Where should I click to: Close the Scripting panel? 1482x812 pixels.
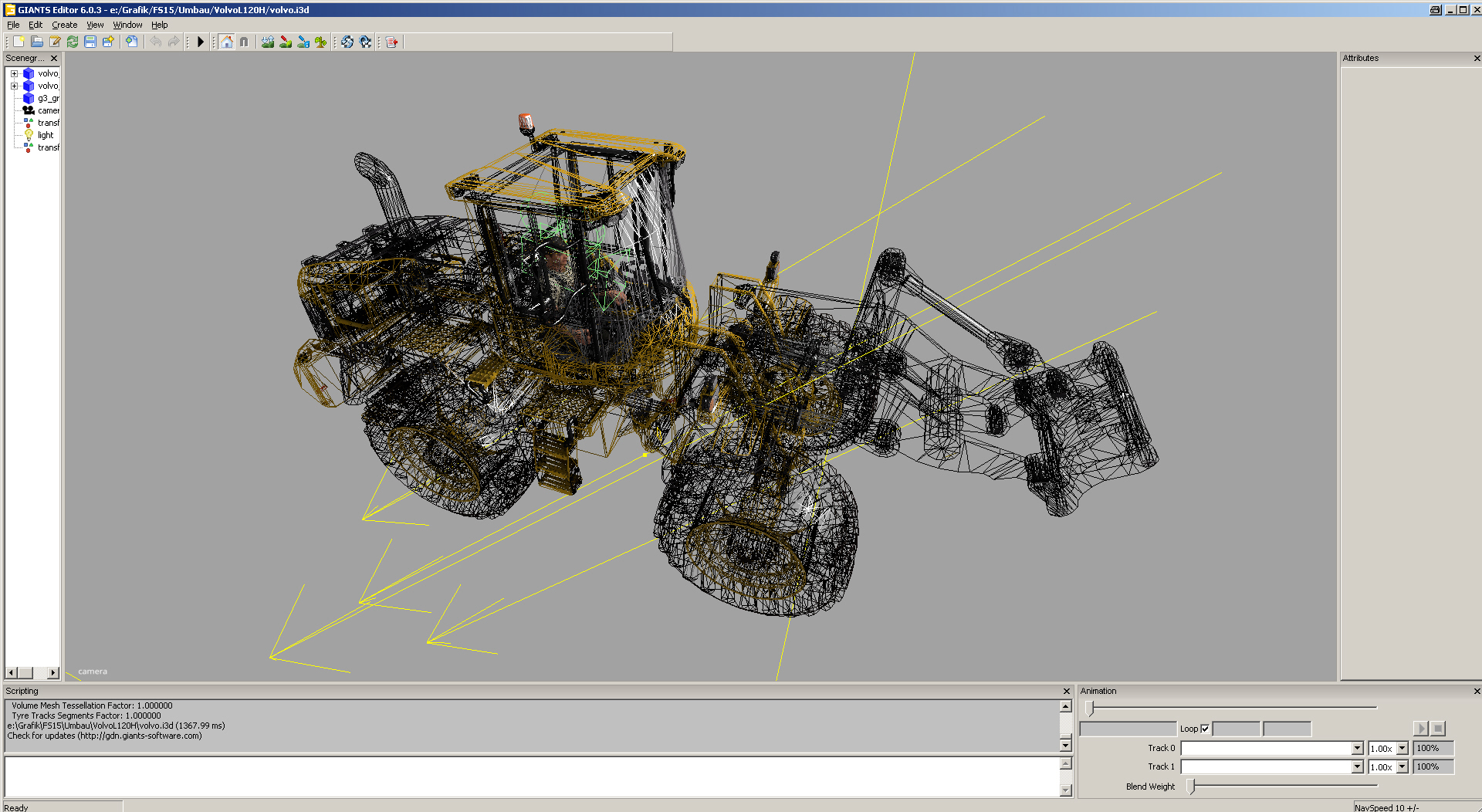coord(1067,691)
